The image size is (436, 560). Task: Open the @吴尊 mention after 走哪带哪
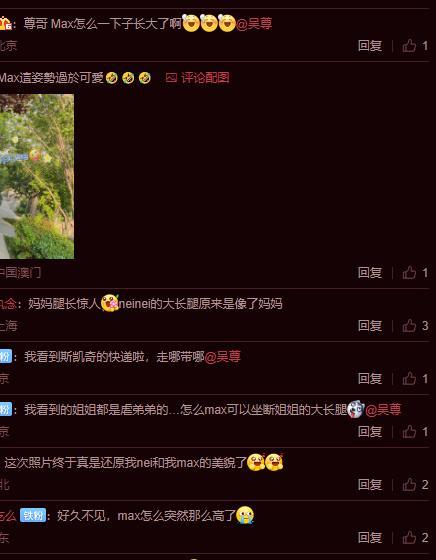click(222, 357)
